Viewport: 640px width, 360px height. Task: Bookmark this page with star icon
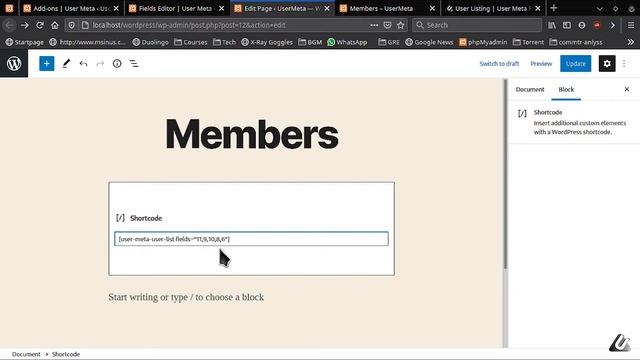[400, 25]
